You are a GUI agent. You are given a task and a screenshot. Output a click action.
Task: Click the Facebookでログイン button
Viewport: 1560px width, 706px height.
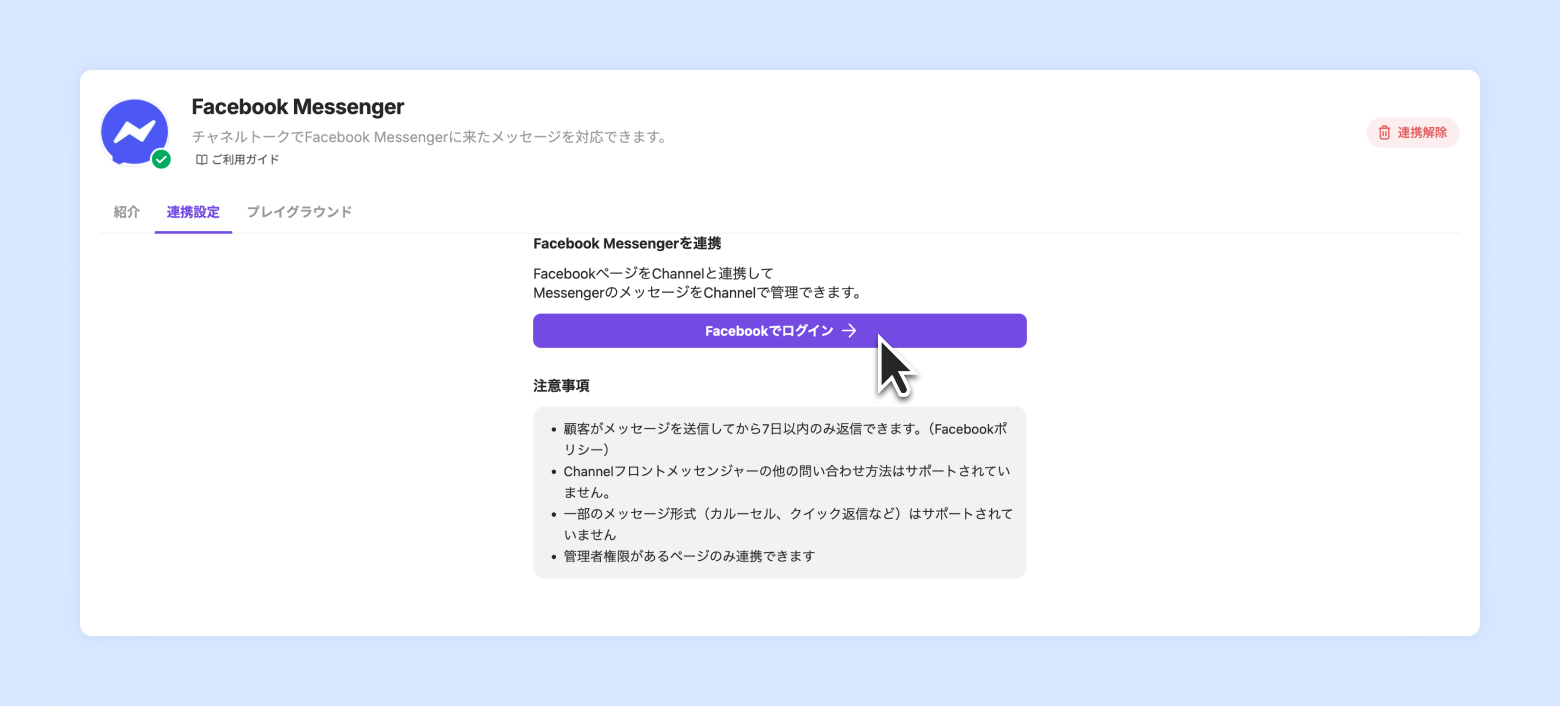click(780, 331)
